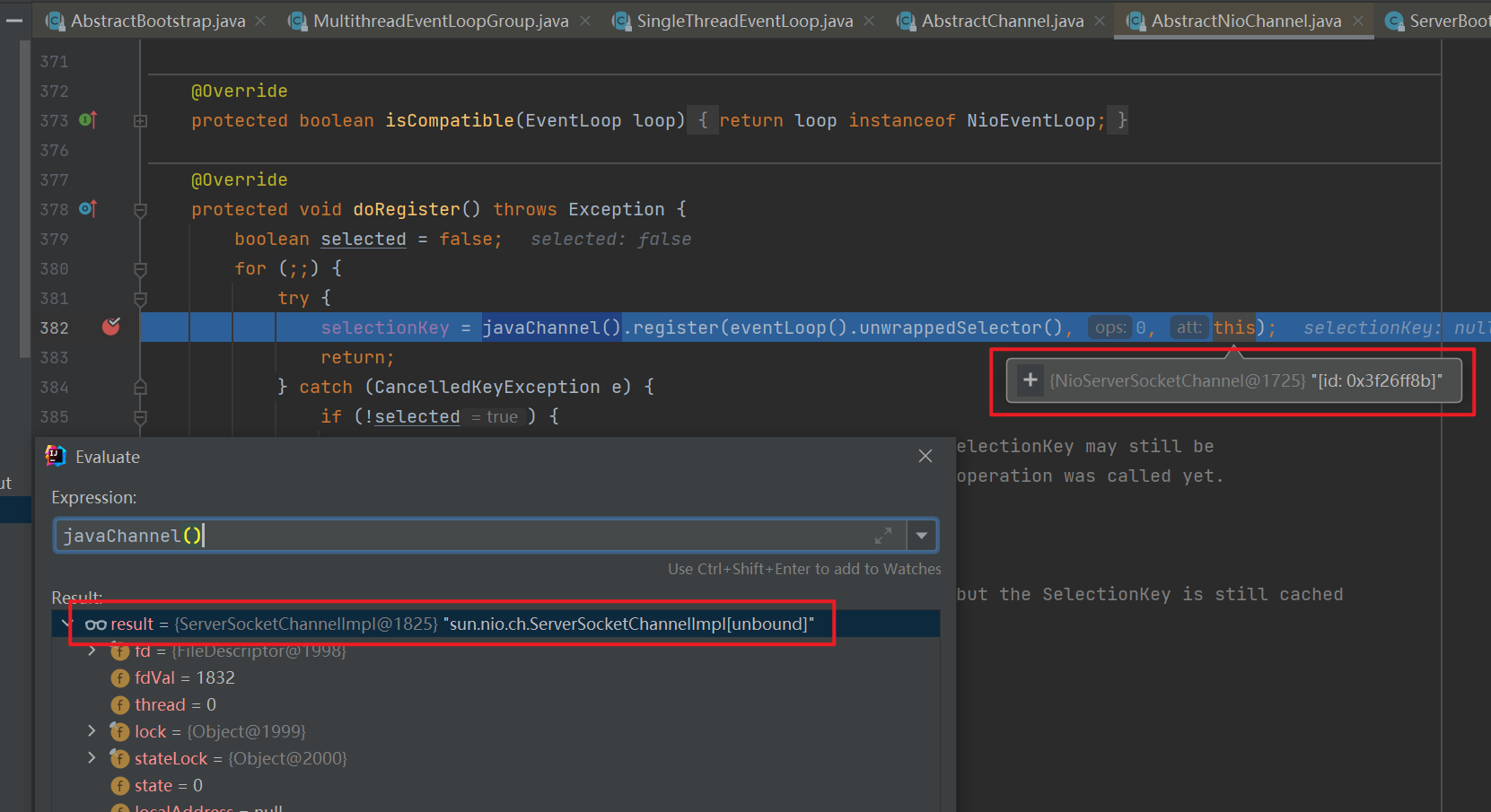
Task: Click inside the javaChannel() expression input
Action: (449, 536)
